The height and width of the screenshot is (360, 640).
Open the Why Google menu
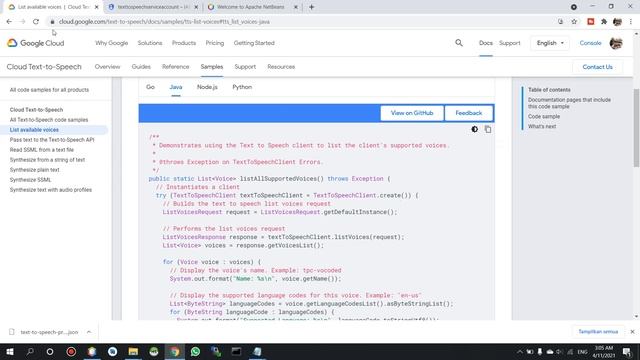[111, 43]
